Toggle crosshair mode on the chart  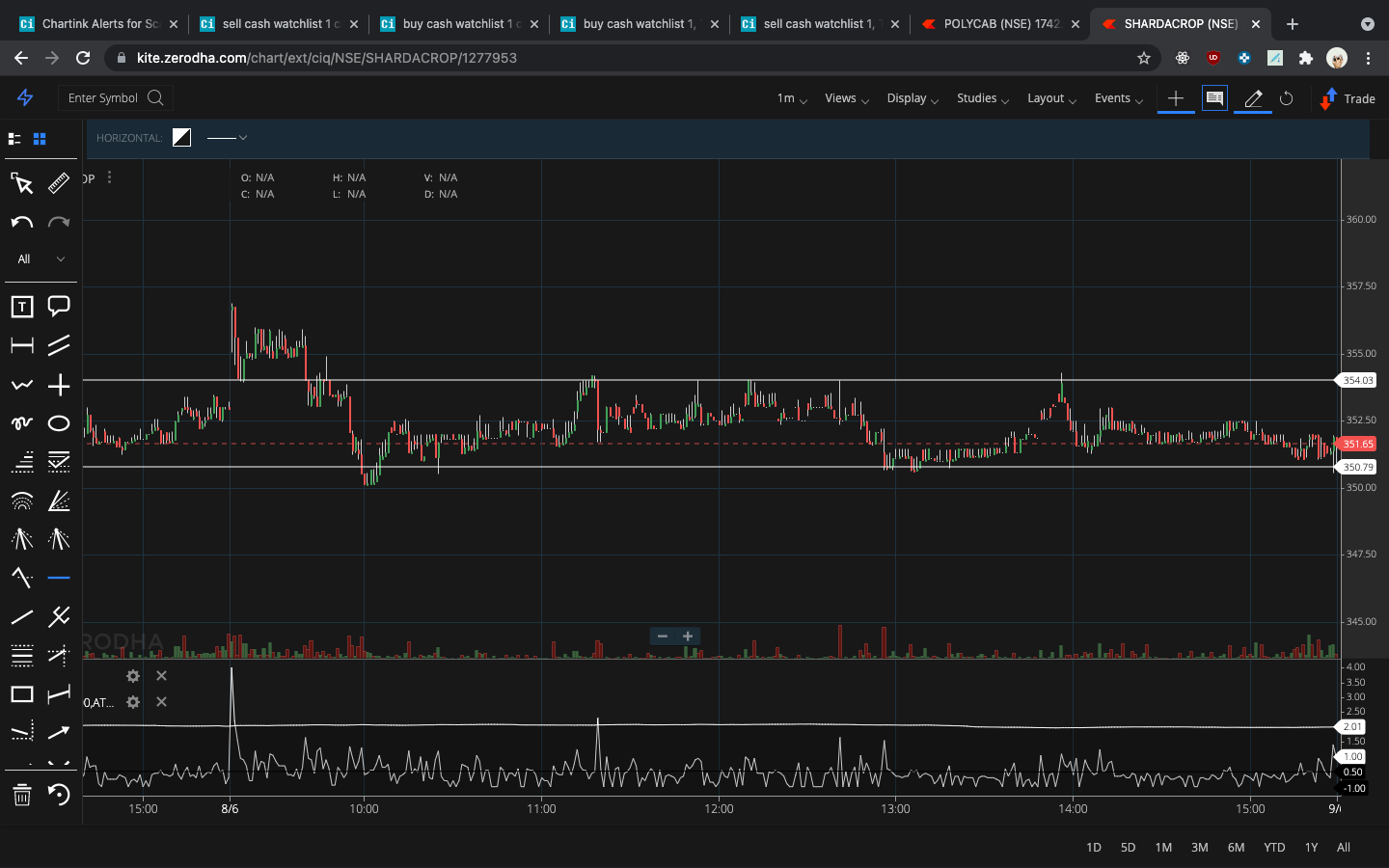[58, 384]
